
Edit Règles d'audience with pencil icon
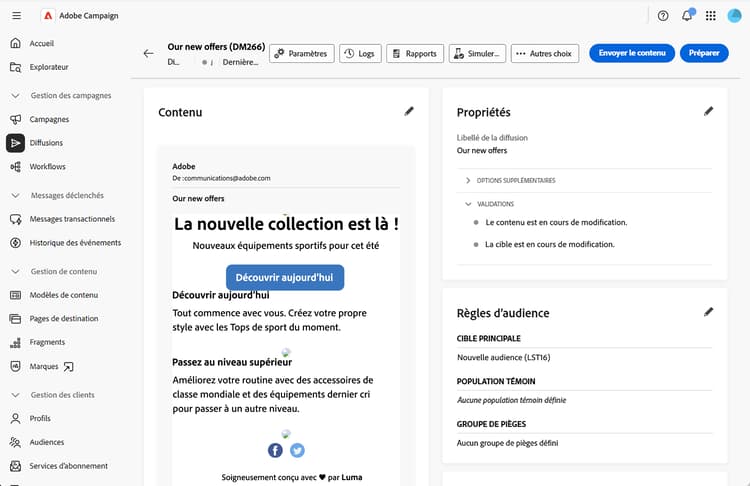click(708, 312)
